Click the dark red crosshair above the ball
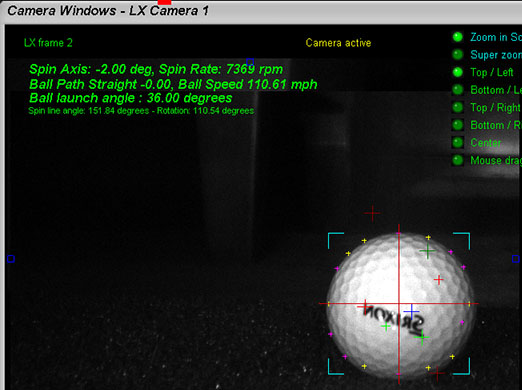The height and width of the screenshot is (390, 522). (x=372, y=213)
